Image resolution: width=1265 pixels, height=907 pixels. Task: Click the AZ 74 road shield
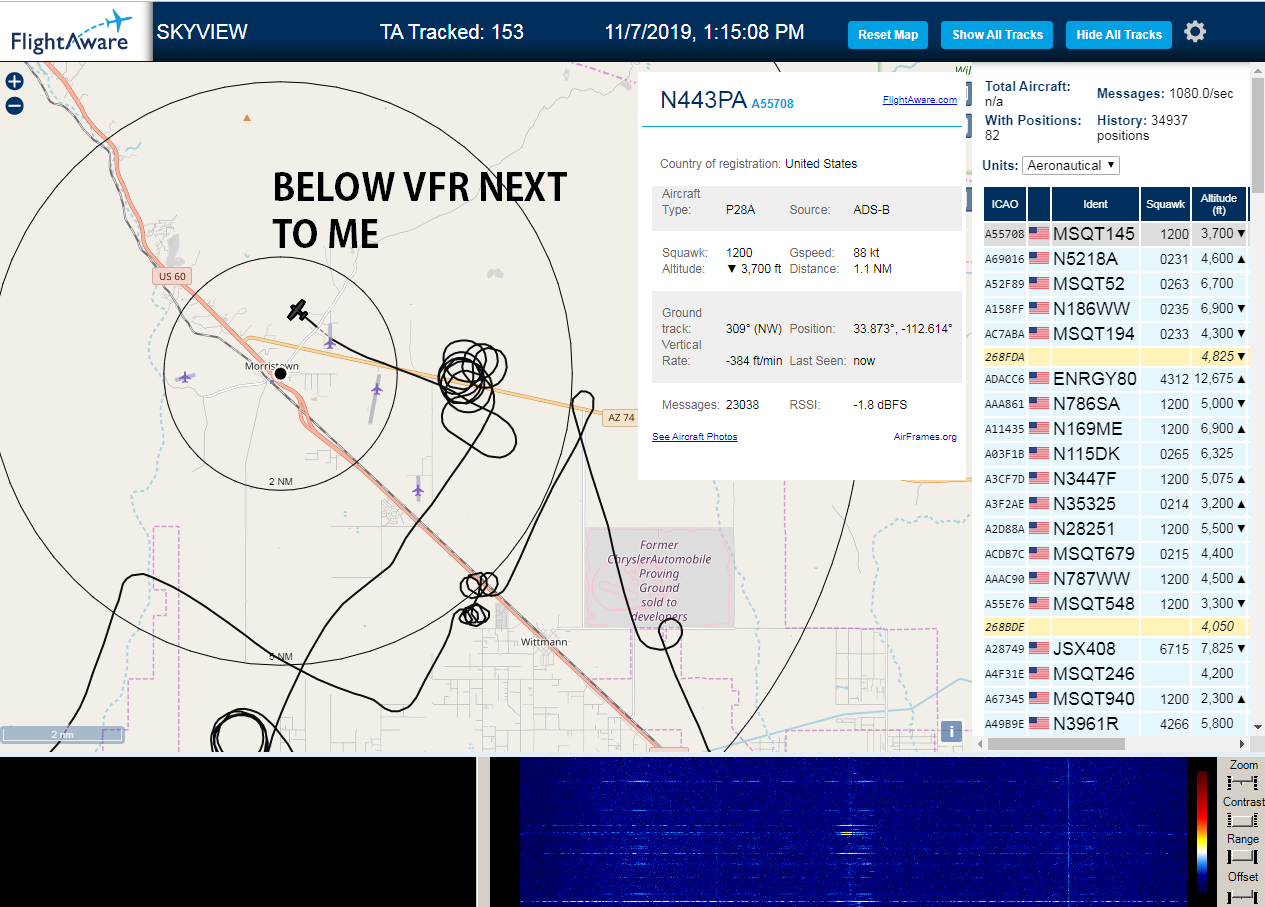(619, 418)
